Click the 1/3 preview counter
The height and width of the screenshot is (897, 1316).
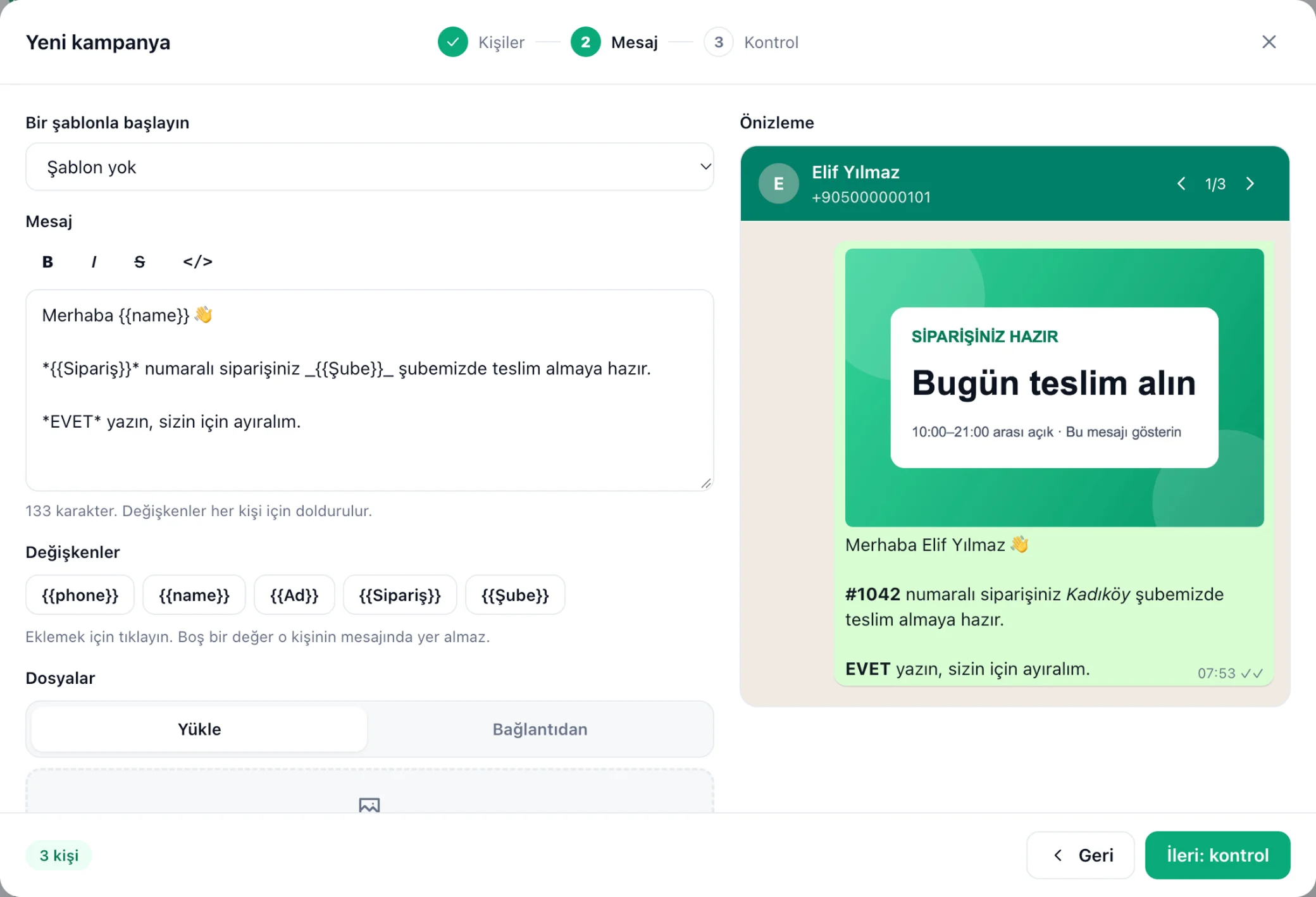[1215, 184]
